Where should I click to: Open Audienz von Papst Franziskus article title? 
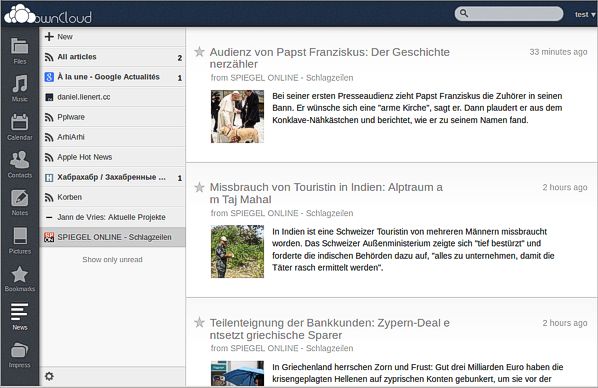point(330,58)
